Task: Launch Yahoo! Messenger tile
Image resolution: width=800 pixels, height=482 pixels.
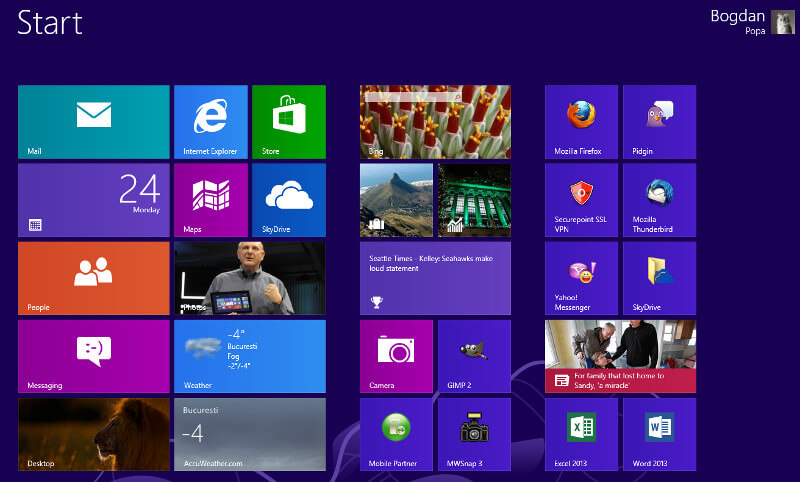Action: tap(582, 278)
